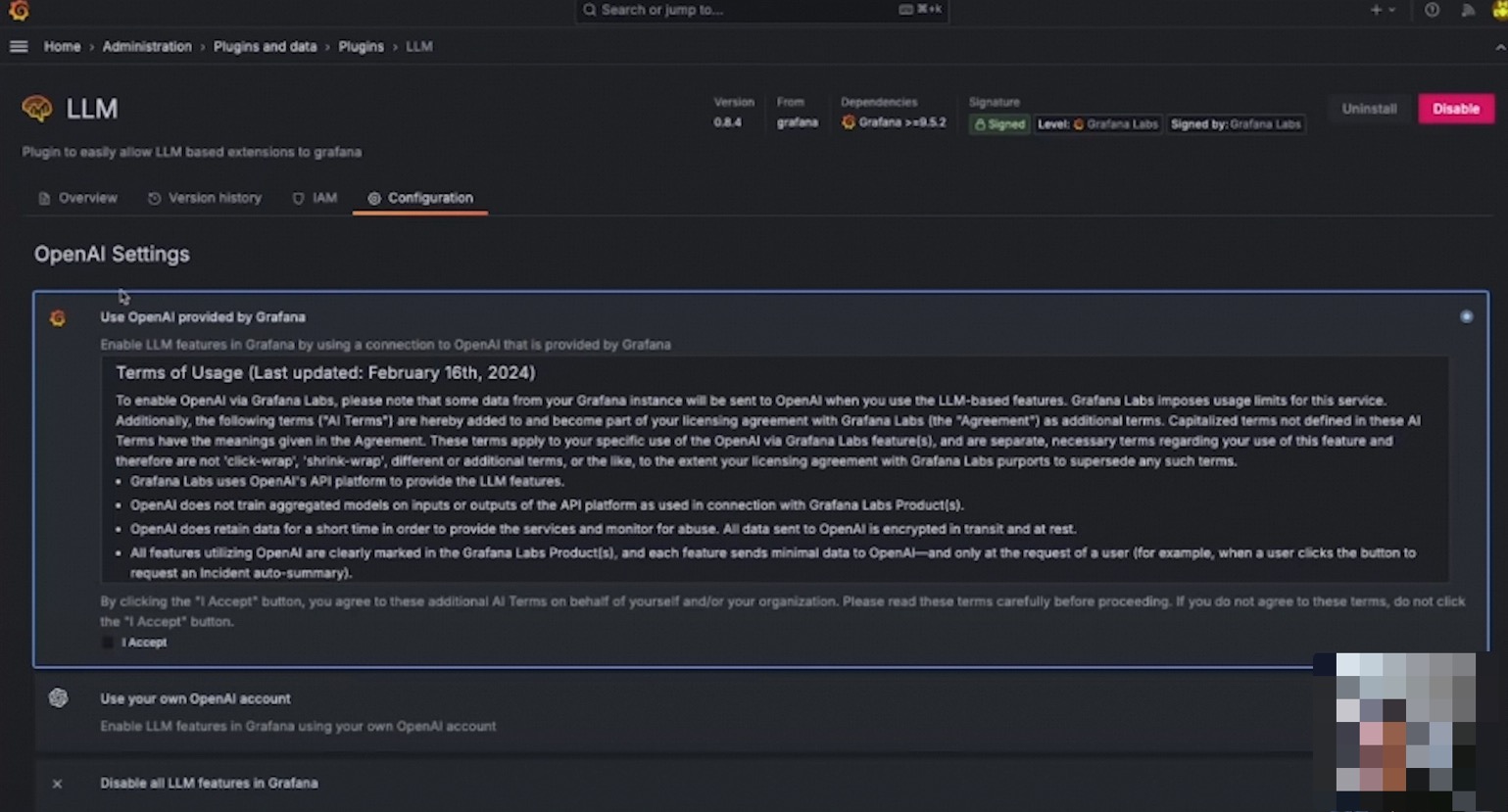Click the 'By clicking the "I Accept" button' notice
The width and height of the screenshot is (1508, 812).
pos(782,611)
